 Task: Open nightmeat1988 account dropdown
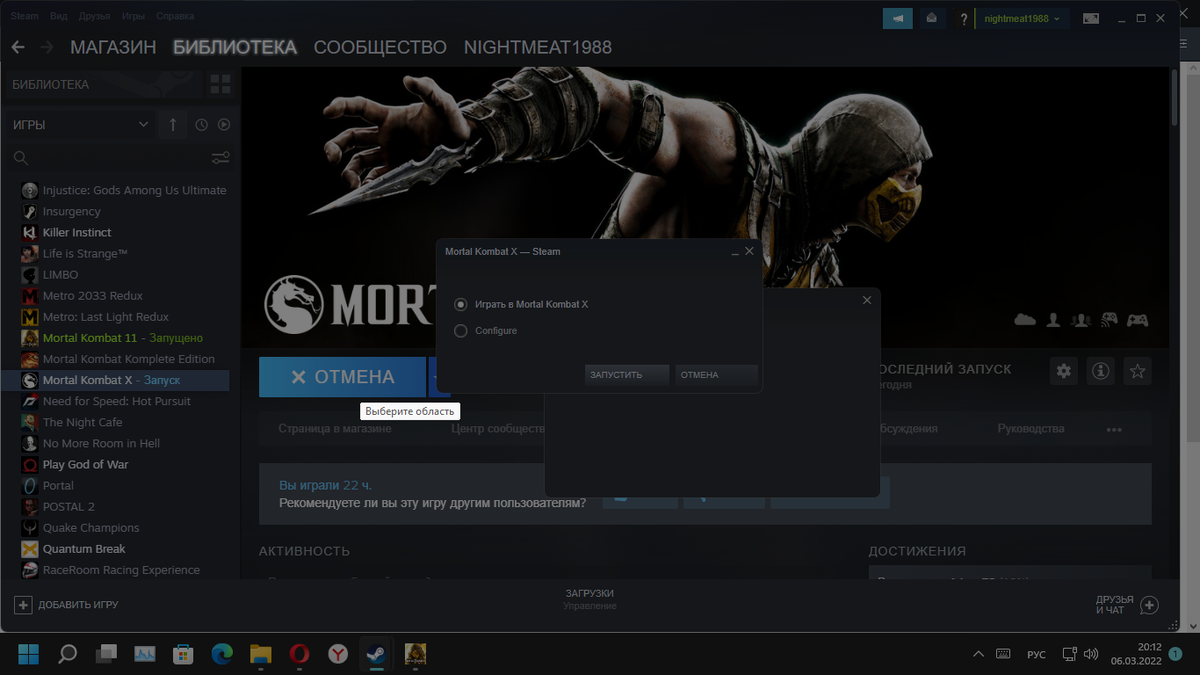(1023, 18)
